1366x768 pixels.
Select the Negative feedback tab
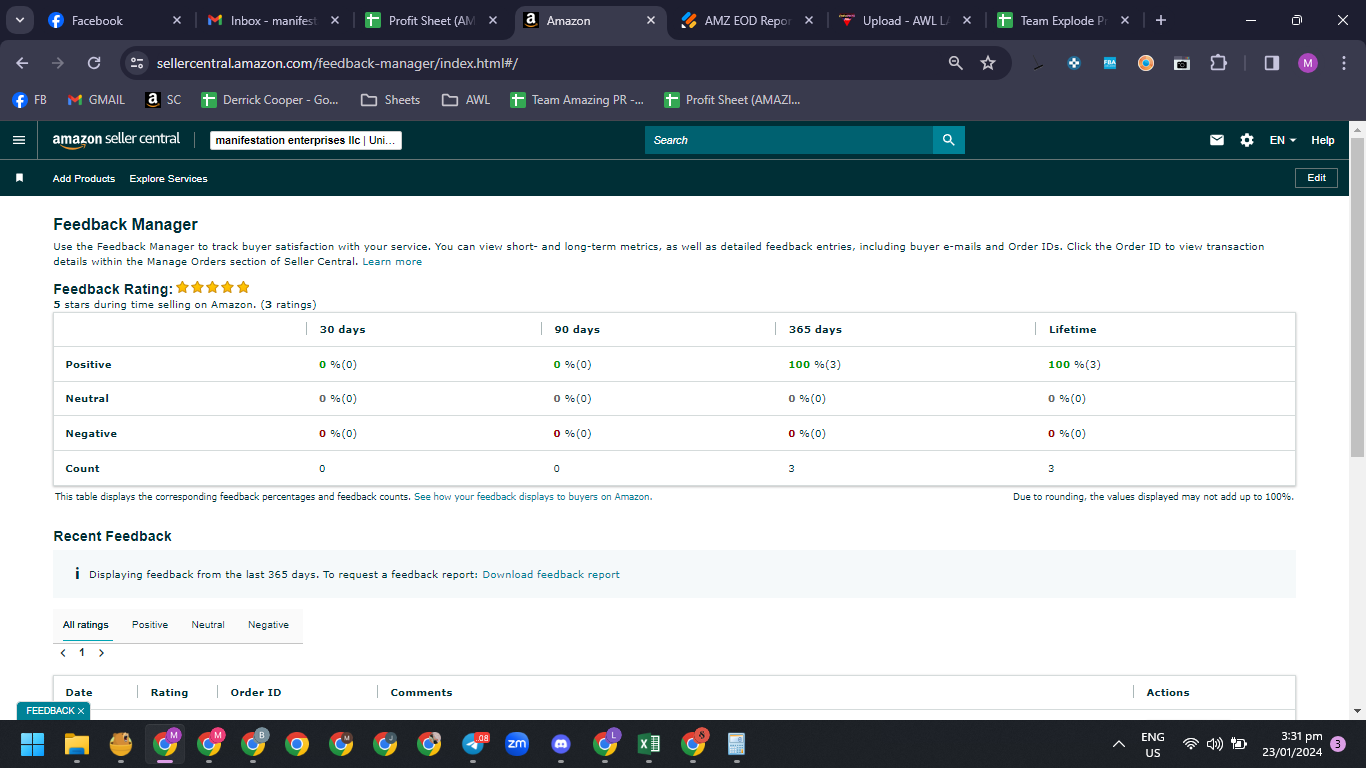268,625
